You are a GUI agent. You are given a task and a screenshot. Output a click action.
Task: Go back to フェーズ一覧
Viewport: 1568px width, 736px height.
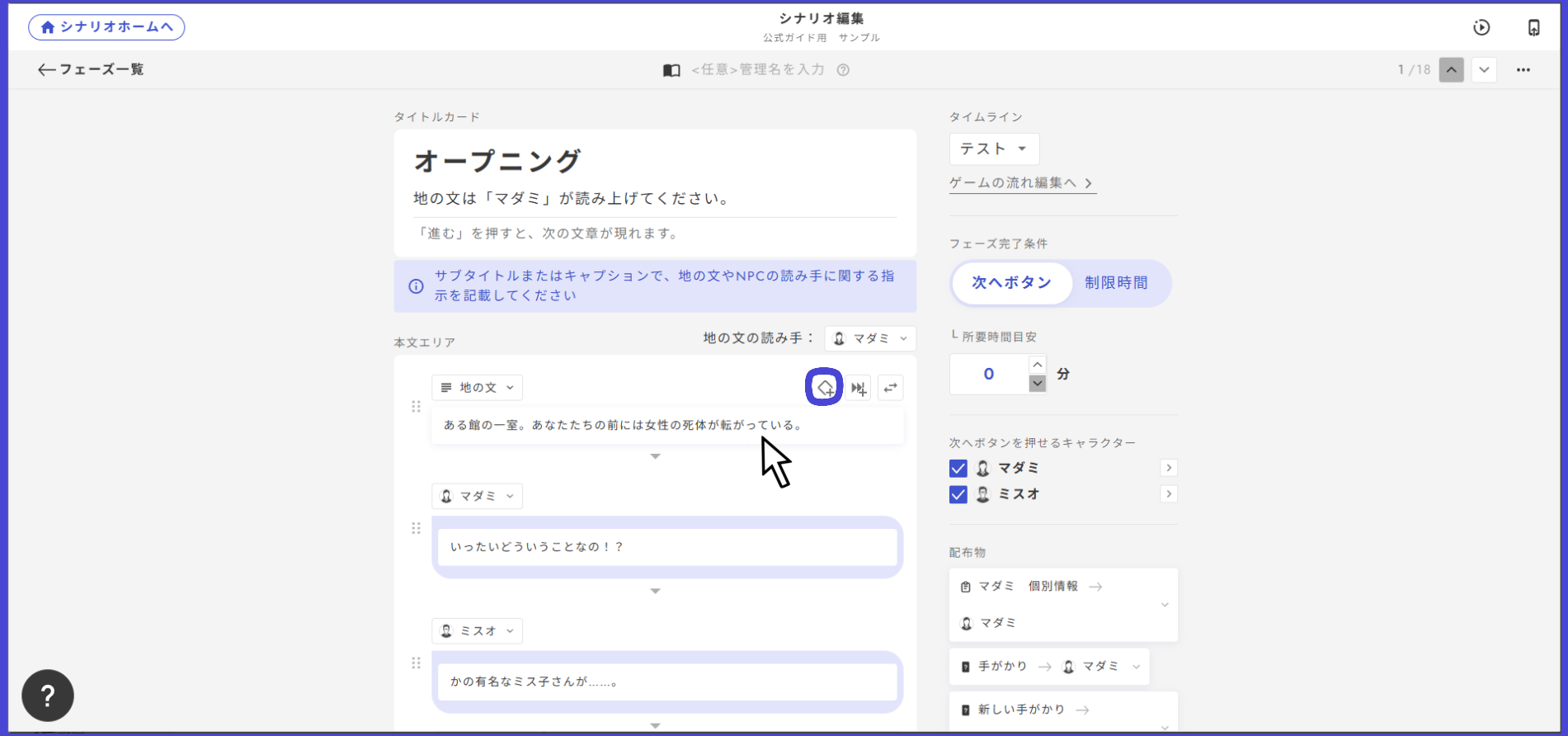tap(91, 70)
